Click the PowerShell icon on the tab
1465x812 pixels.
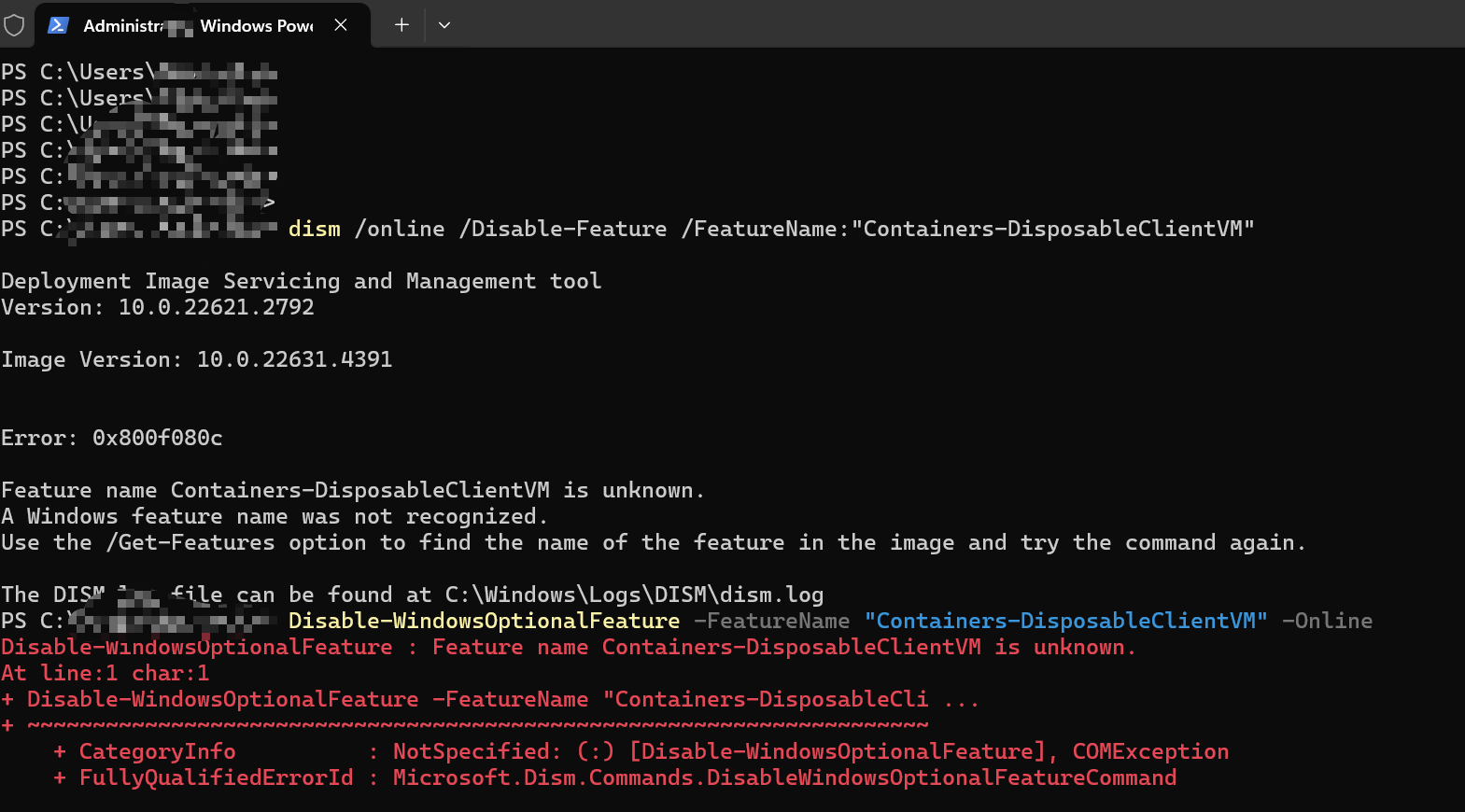pyautogui.click(x=58, y=25)
